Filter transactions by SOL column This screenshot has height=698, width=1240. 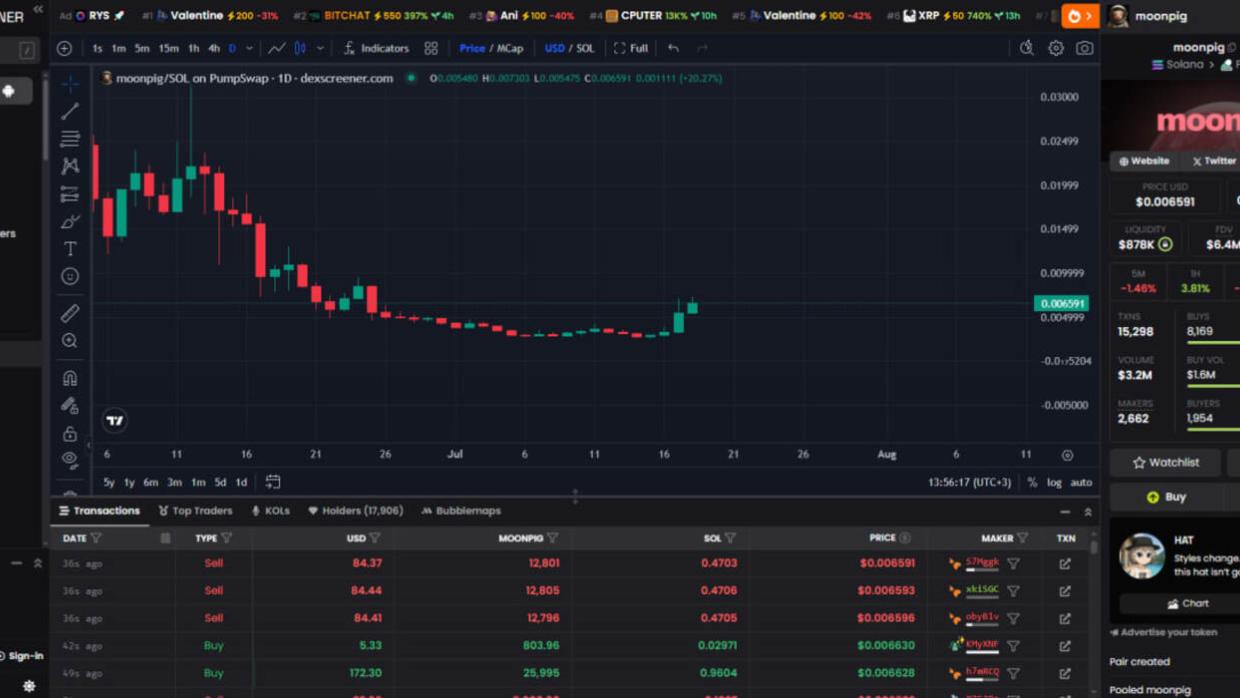point(730,538)
